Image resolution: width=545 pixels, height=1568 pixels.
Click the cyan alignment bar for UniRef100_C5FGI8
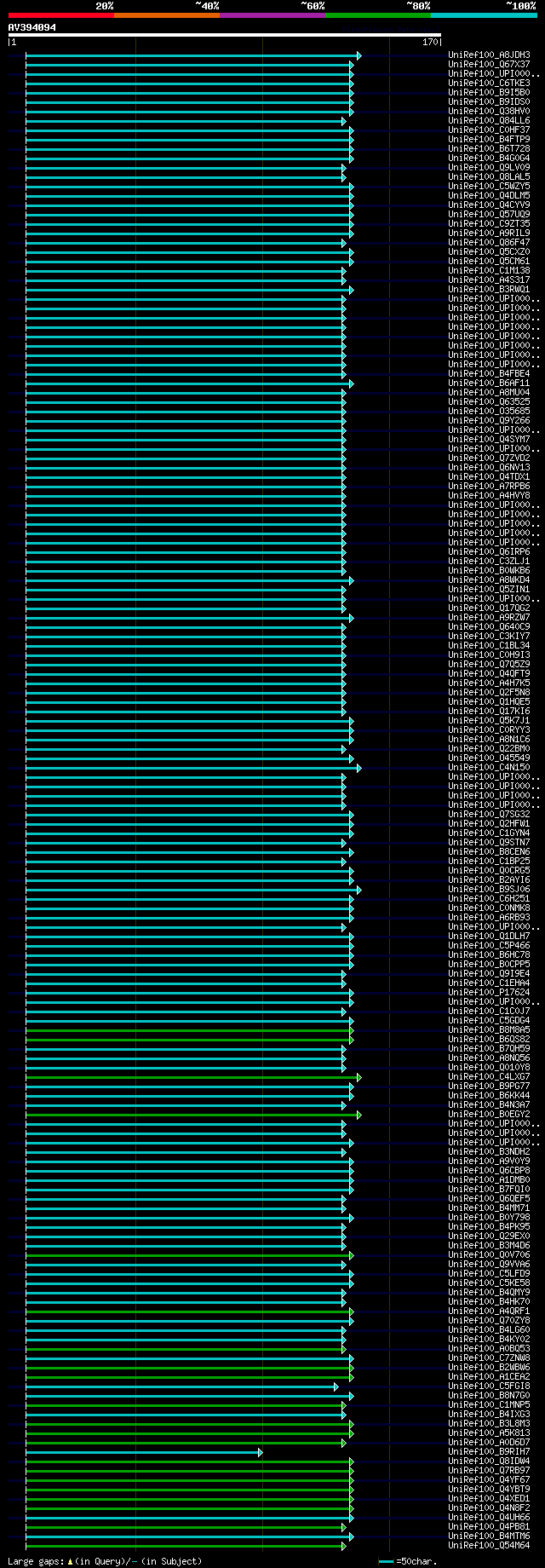(x=181, y=1386)
